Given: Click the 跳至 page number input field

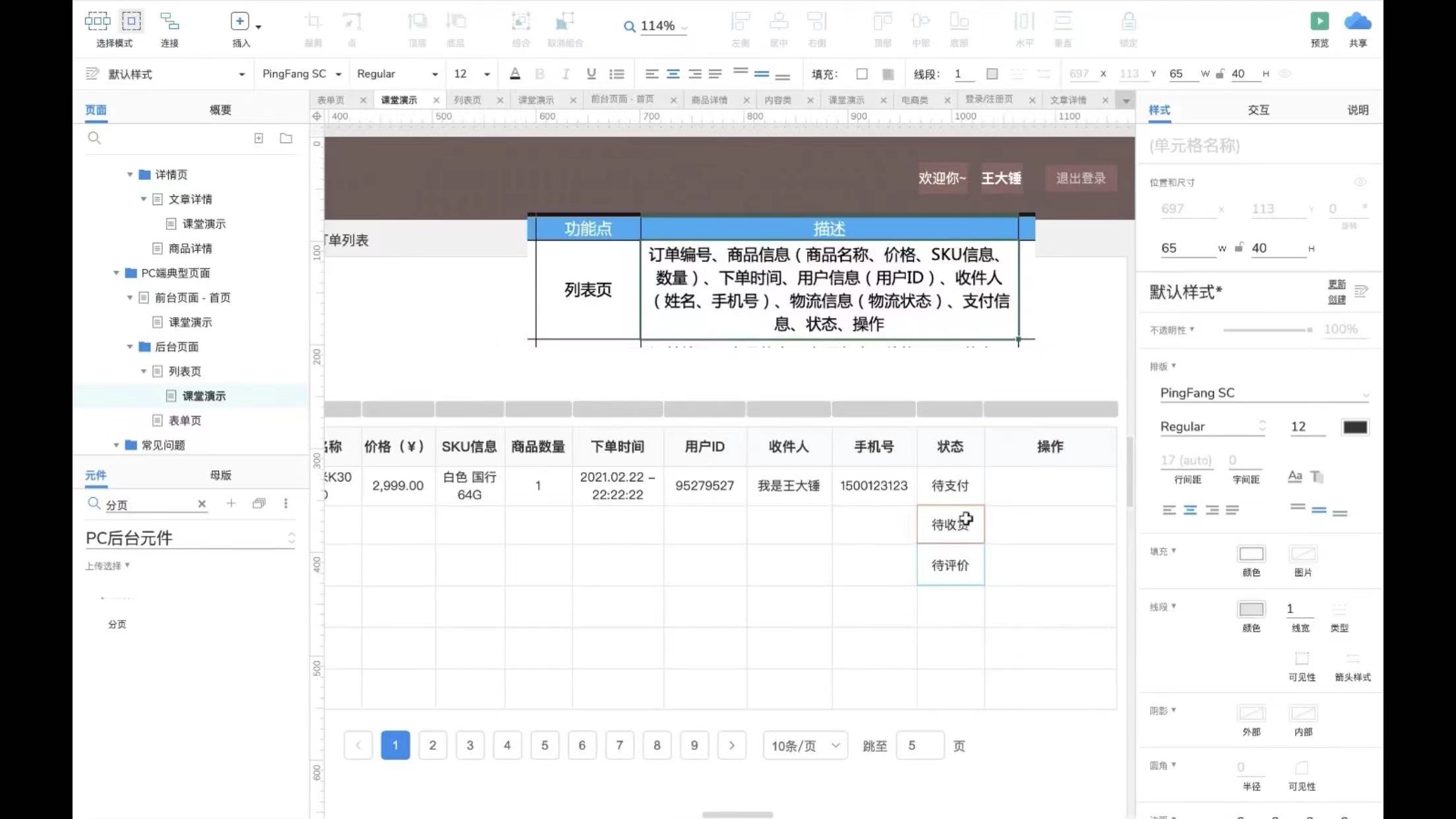Looking at the screenshot, I should click(x=920, y=746).
